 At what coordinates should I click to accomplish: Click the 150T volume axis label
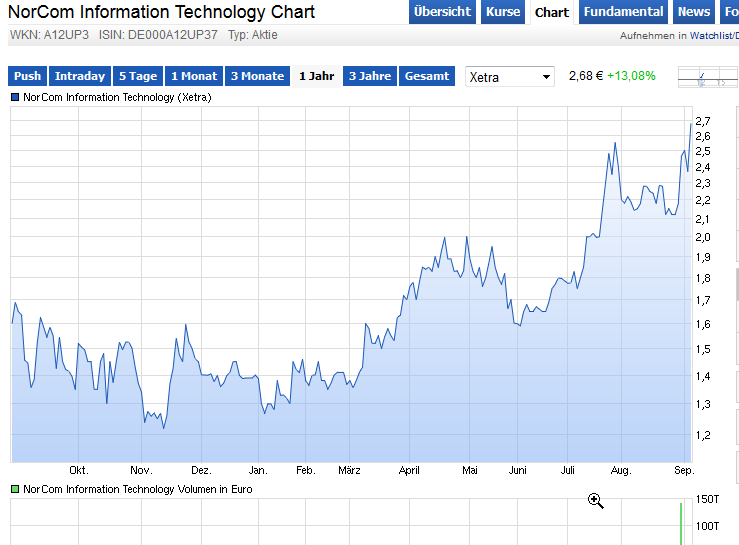pyautogui.click(x=707, y=499)
